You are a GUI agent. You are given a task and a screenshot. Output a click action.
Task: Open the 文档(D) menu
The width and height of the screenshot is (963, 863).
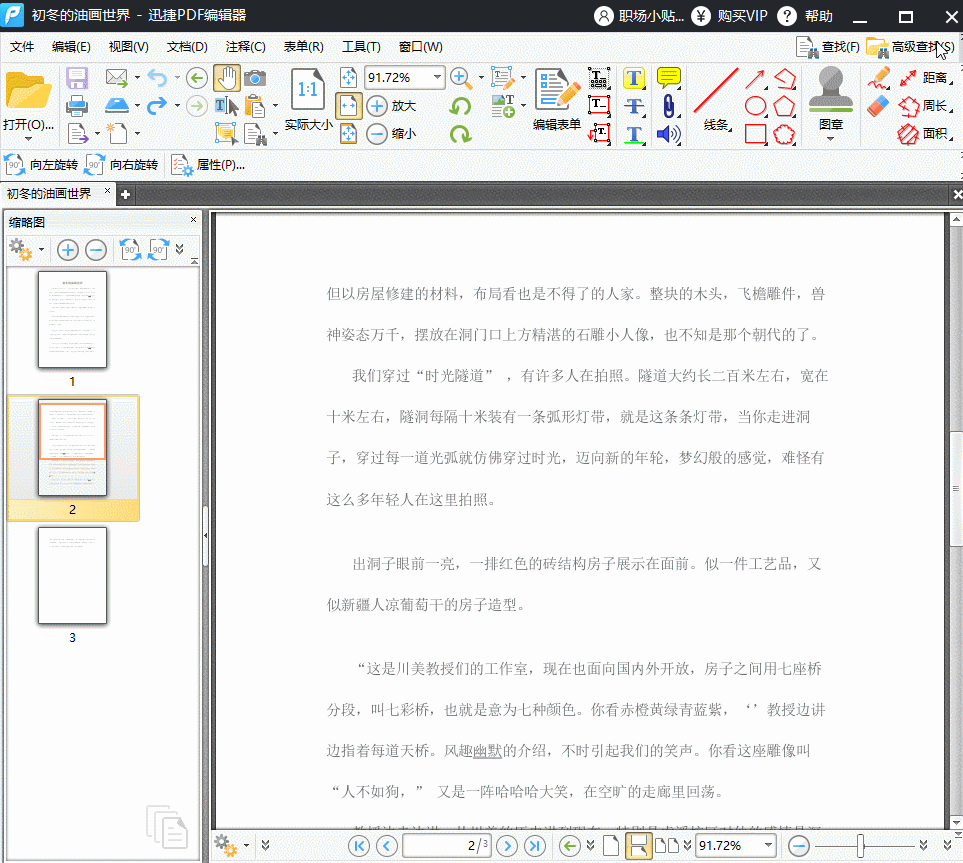[x=187, y=47]
